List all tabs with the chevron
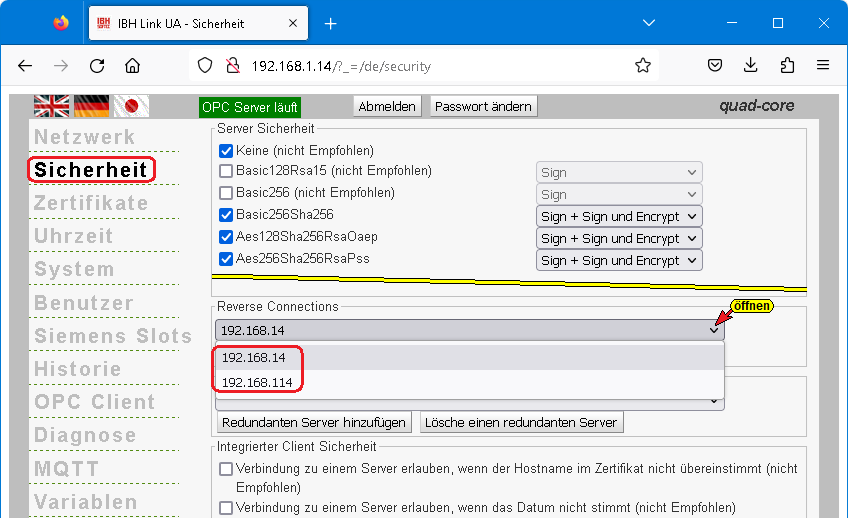This screenshot has width=848, height=518. pos(649,23)
